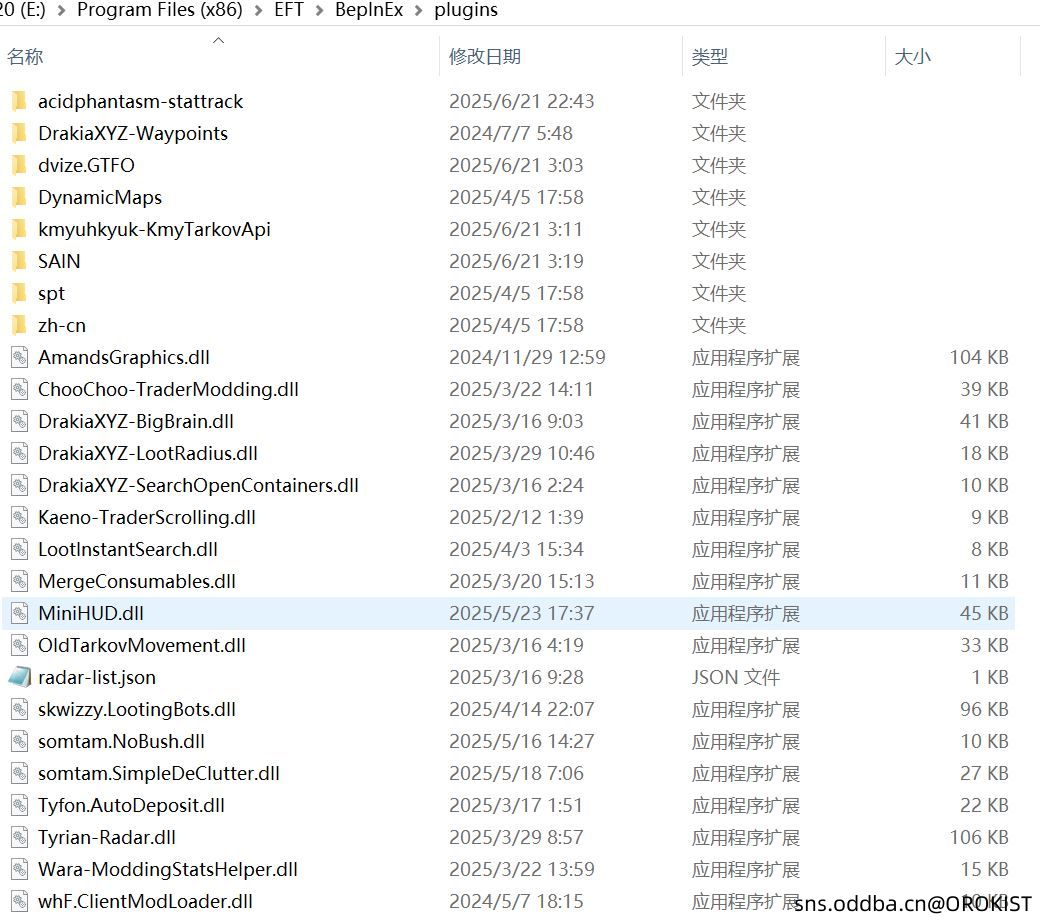This screenshot has height=924, width=1040.
Task: Click the Tyrian-Radar.dll file icon
Action: click(20, 837)
